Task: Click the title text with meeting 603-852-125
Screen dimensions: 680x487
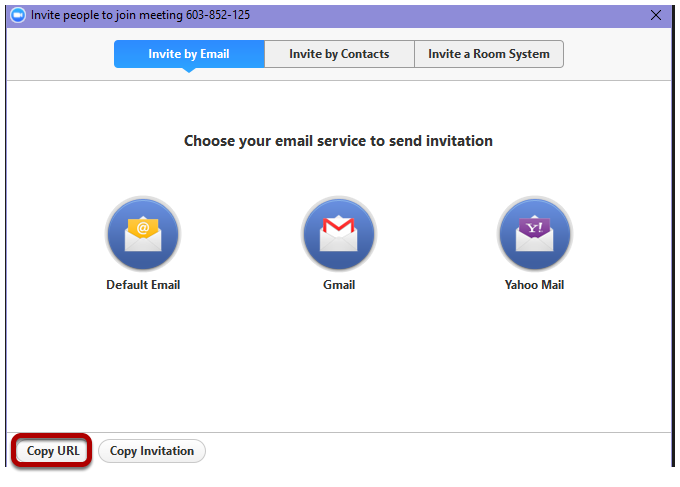Action: pyautogui.click(x=141, y=15)
